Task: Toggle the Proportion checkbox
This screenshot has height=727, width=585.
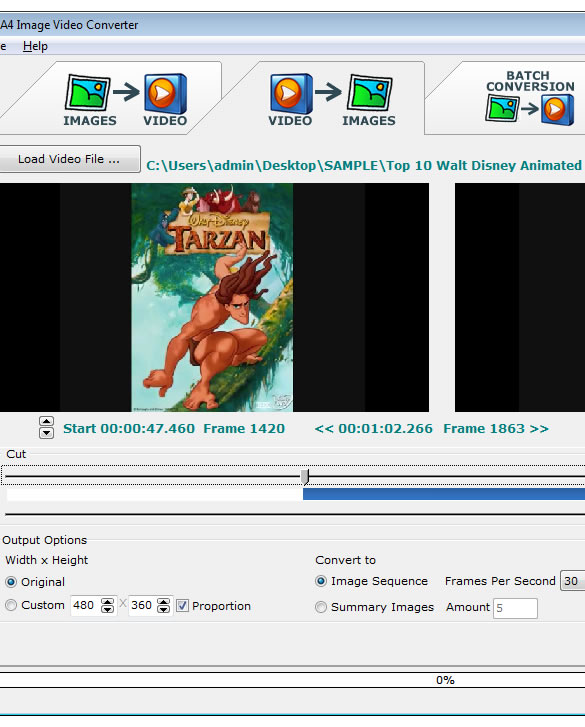Action: point(183,606)
